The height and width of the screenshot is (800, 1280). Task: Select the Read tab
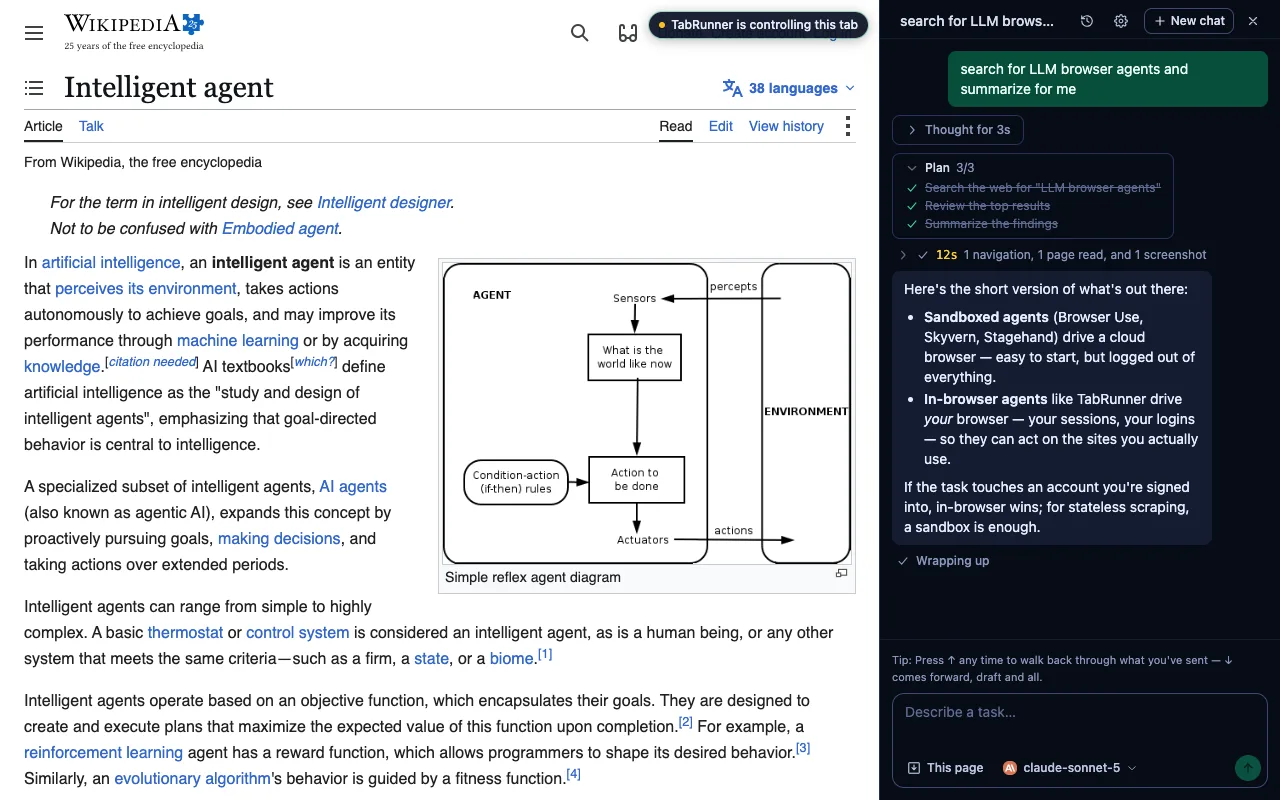click(x=676, y=126)
